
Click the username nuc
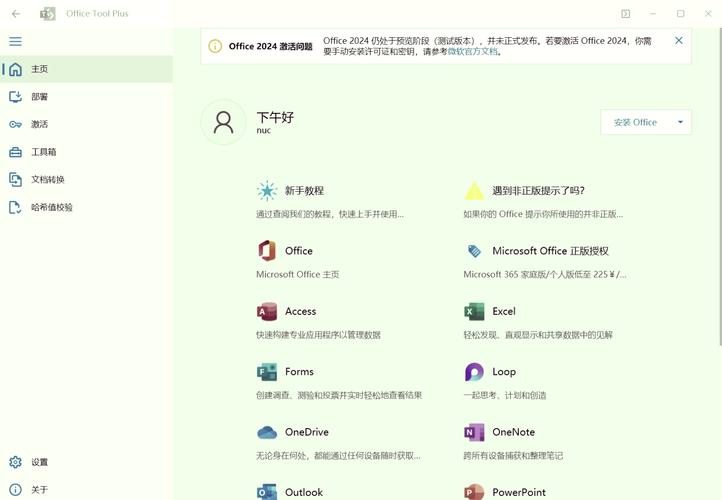coord(263,131)
